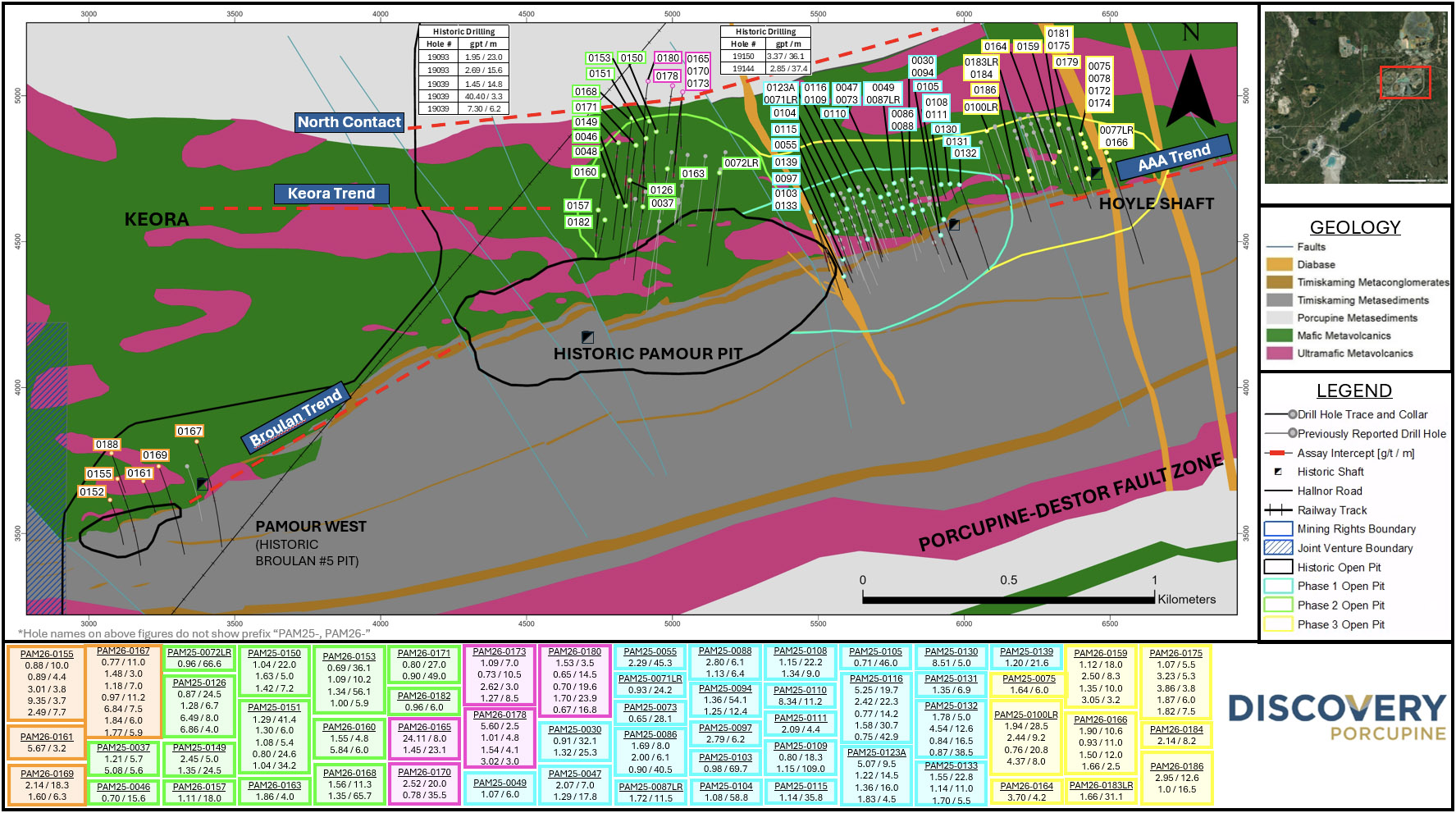The width and height of the screenshot is (1456, 813).
Task: Click the AAA Trend blue label
Action: [1174, 157]
